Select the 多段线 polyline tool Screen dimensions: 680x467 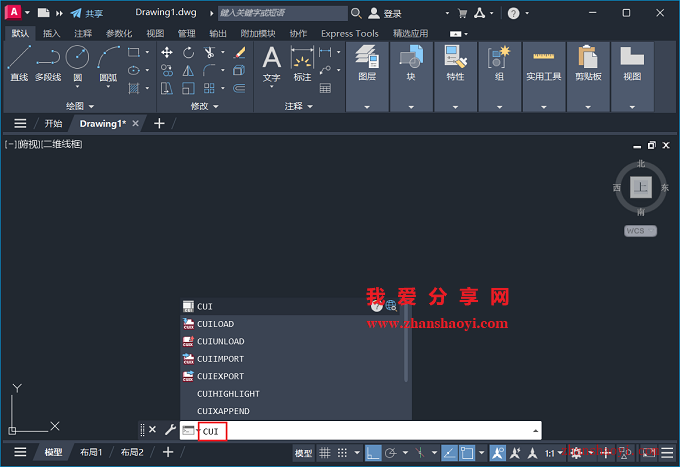coord(48,64)
